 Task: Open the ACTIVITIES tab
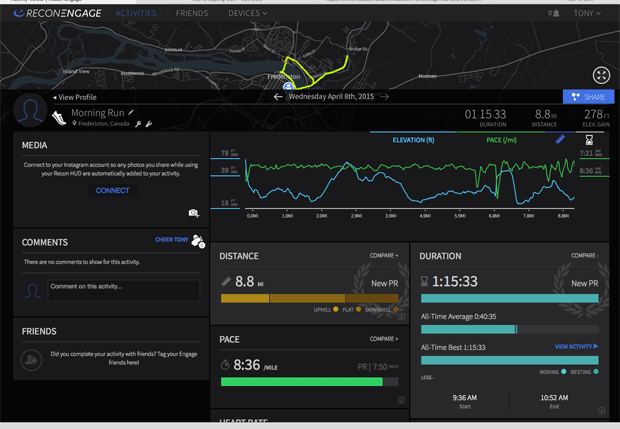click(136, 13)
